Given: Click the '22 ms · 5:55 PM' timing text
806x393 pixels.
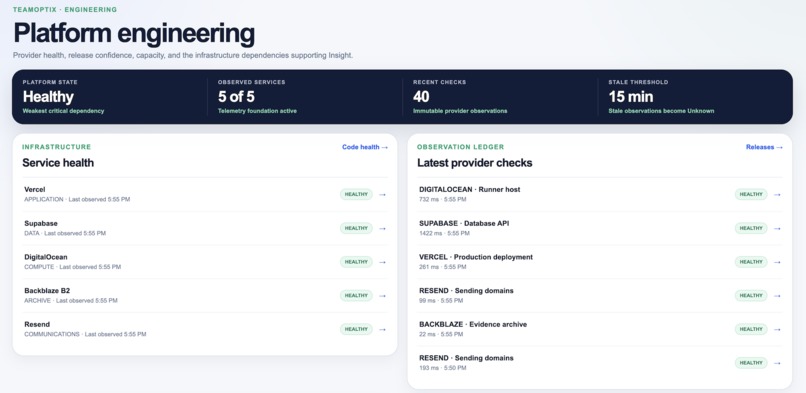Looking at the screenshot, I should pos(441,334).
